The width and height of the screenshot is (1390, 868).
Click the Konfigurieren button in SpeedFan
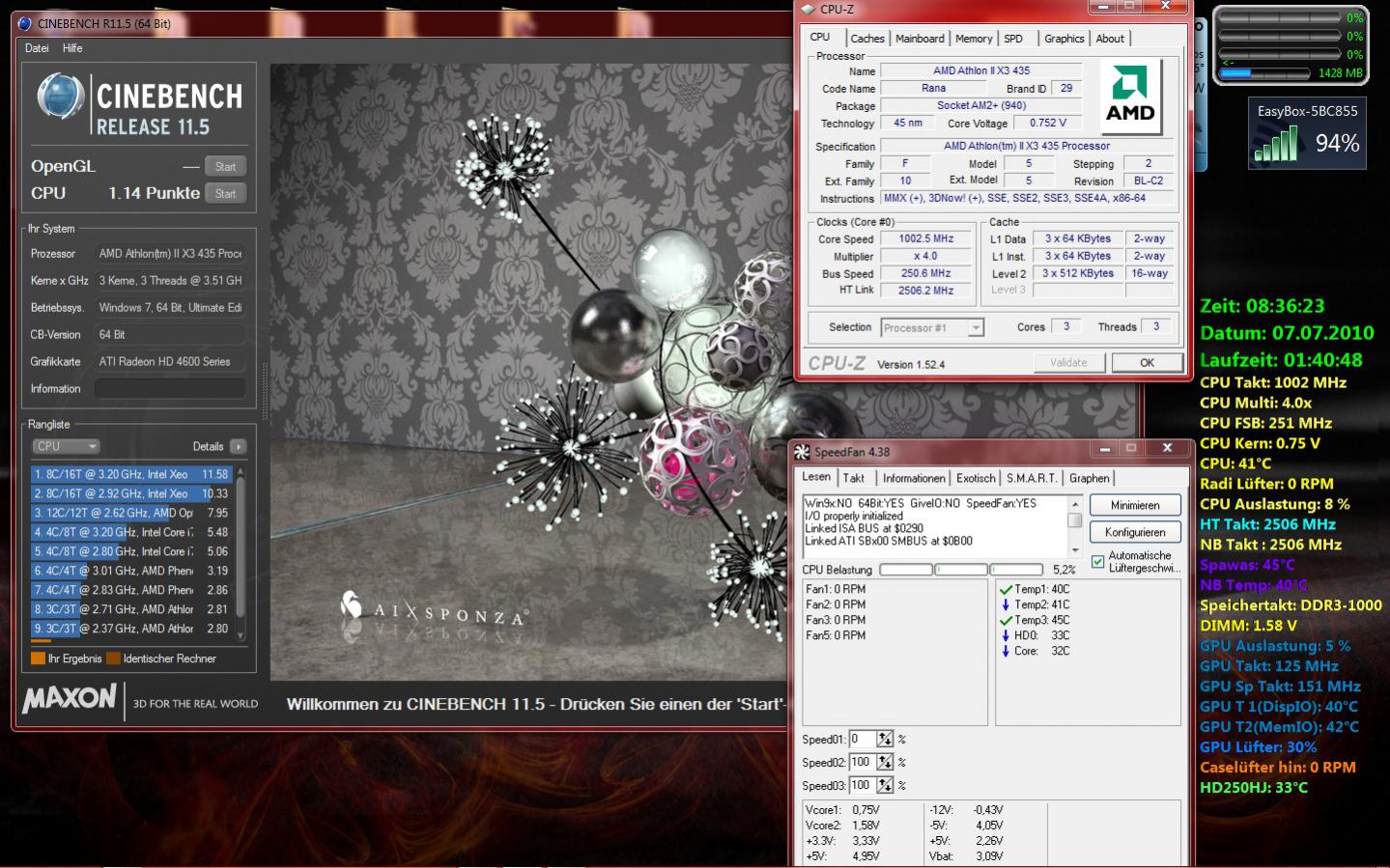[1135, 532]
